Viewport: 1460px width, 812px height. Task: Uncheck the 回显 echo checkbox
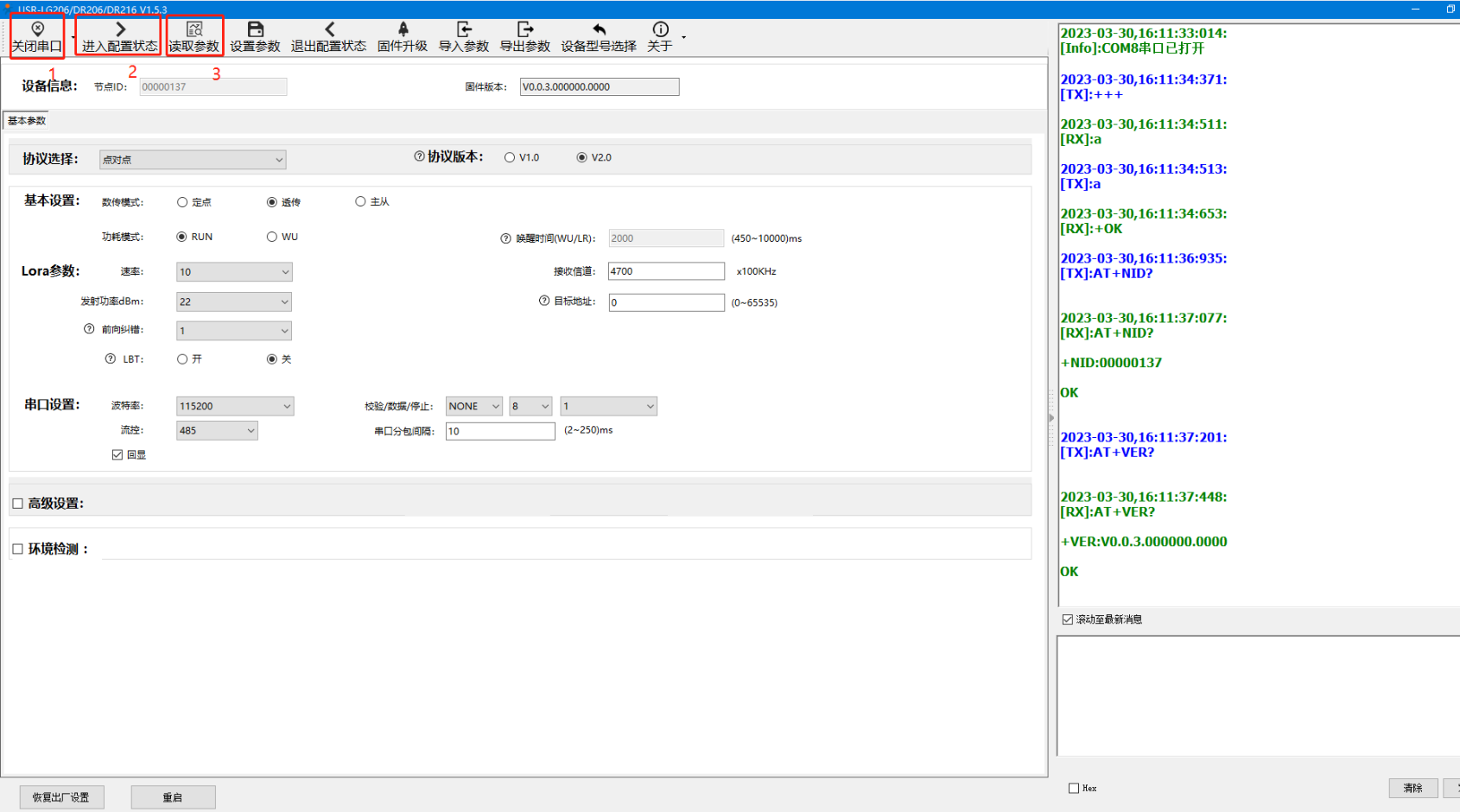click(x=117, y=454)
